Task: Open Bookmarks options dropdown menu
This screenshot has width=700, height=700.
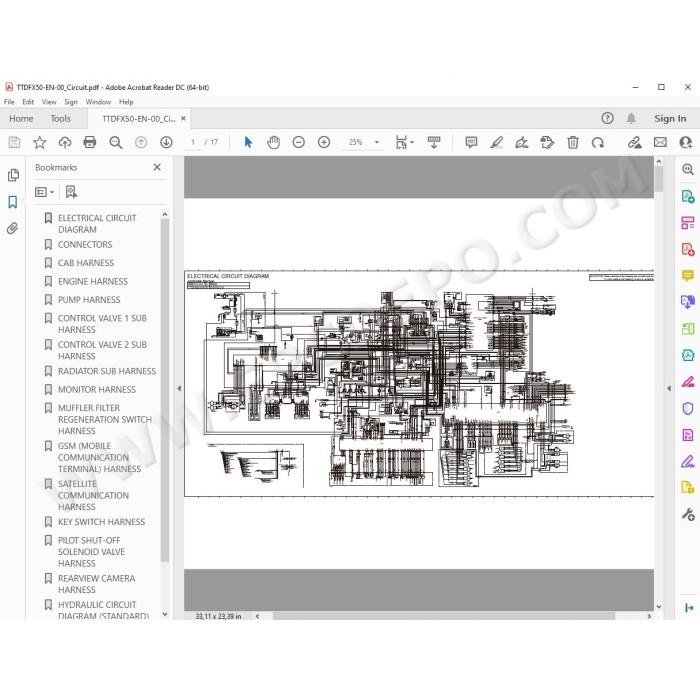Action: pos(44,192)
